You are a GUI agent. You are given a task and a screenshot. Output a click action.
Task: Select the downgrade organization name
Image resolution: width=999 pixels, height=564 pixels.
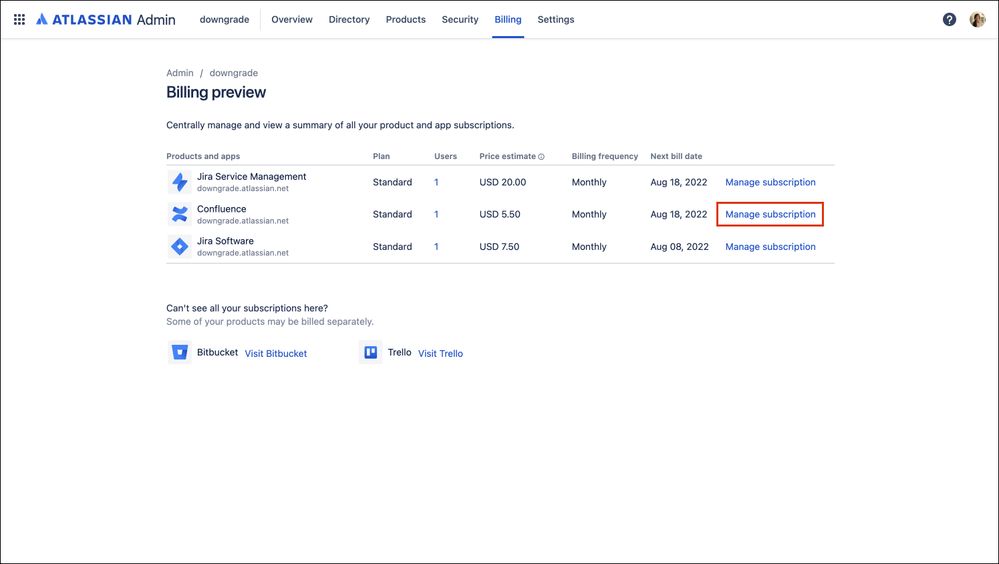coord(224,20)
